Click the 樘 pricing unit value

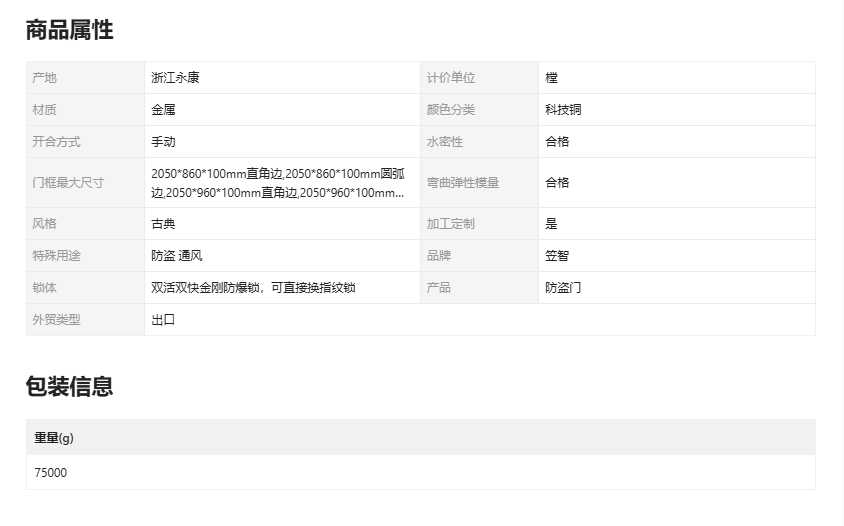click(x=551, y=78)
